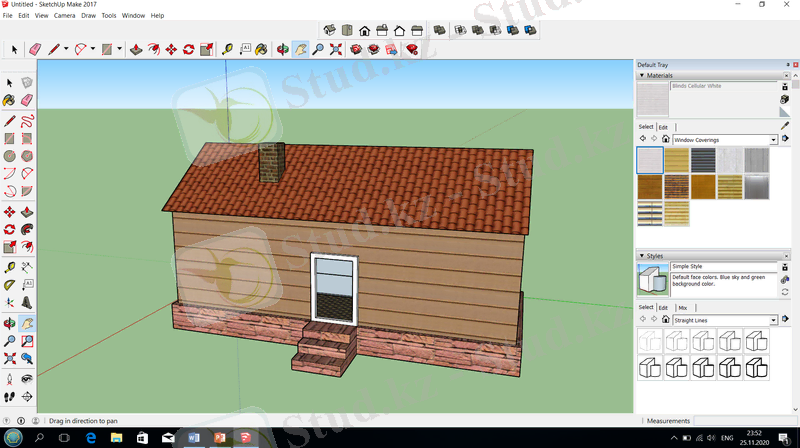Viewport: 800px width, 448px height.
Task: Select the Eraser tool in top toolbar
Action: (34, 48)
